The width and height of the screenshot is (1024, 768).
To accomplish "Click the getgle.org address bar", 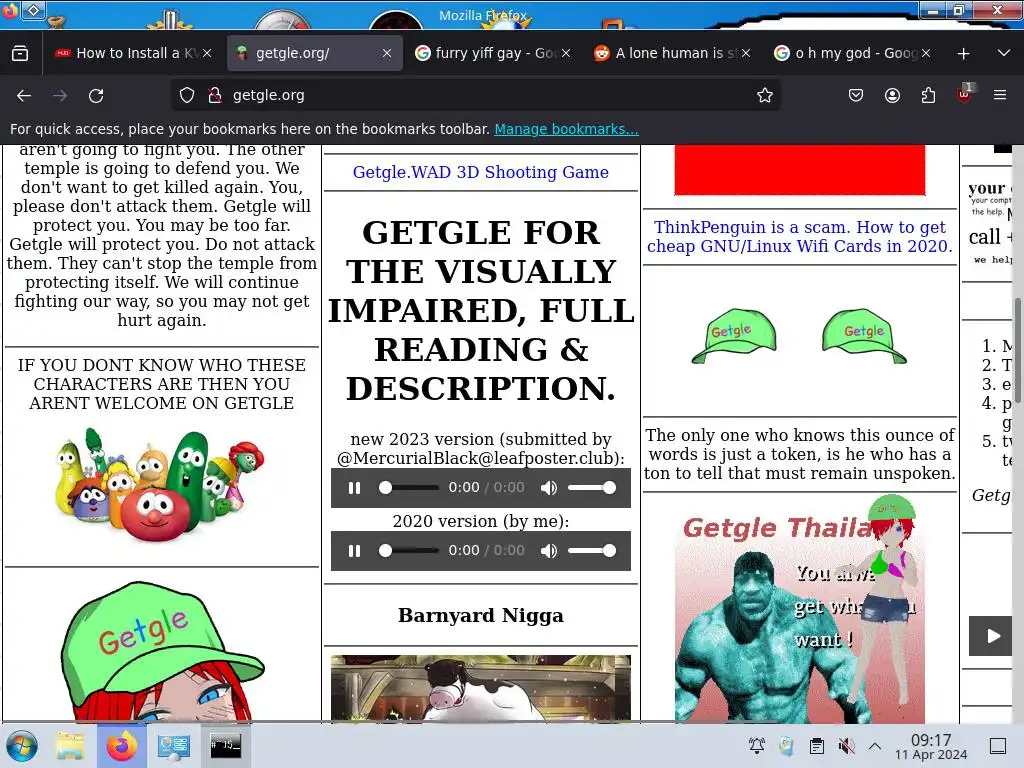I will pos(477,95).
